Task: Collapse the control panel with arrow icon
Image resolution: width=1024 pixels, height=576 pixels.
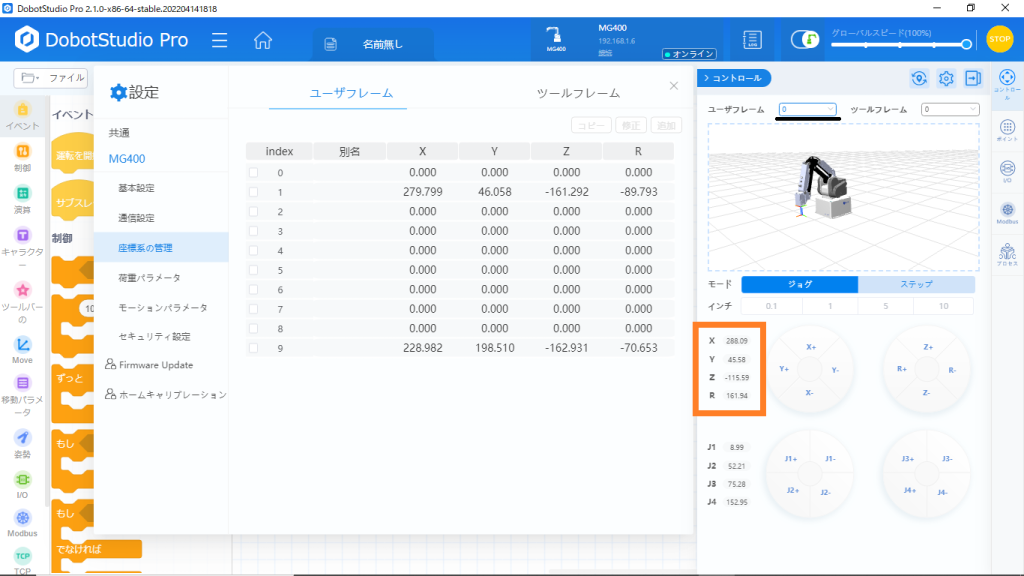Action: pyautogui.click(x=973, y=78)
